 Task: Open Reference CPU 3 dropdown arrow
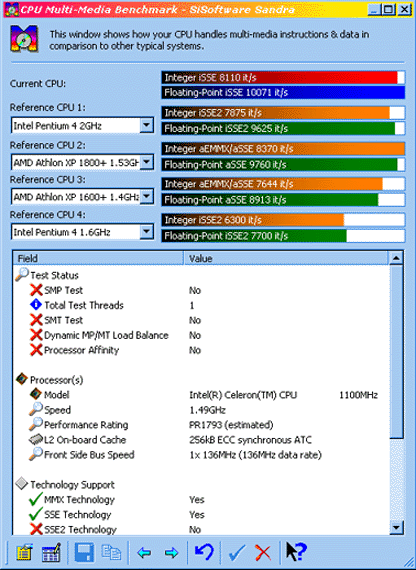[147, 197]
